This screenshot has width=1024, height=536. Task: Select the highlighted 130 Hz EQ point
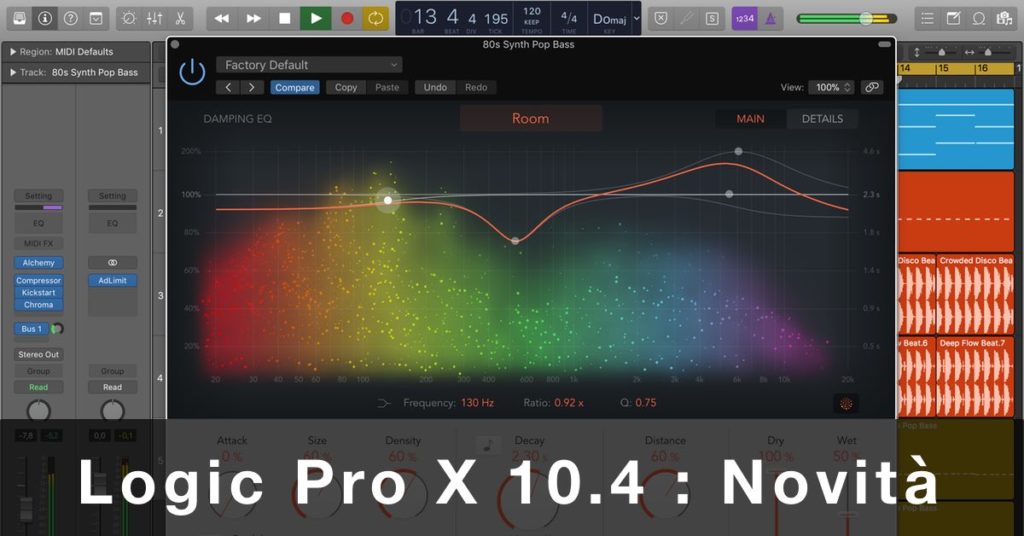pos(388,200)
